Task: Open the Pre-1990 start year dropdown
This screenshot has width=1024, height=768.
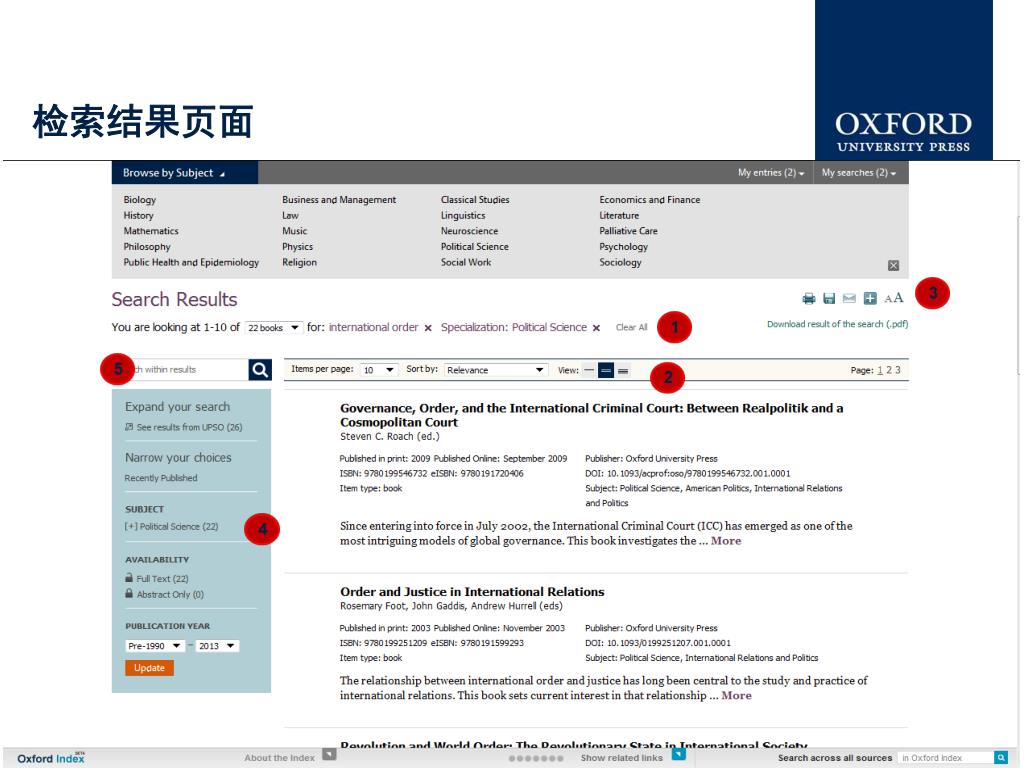Action: point(155,646)
